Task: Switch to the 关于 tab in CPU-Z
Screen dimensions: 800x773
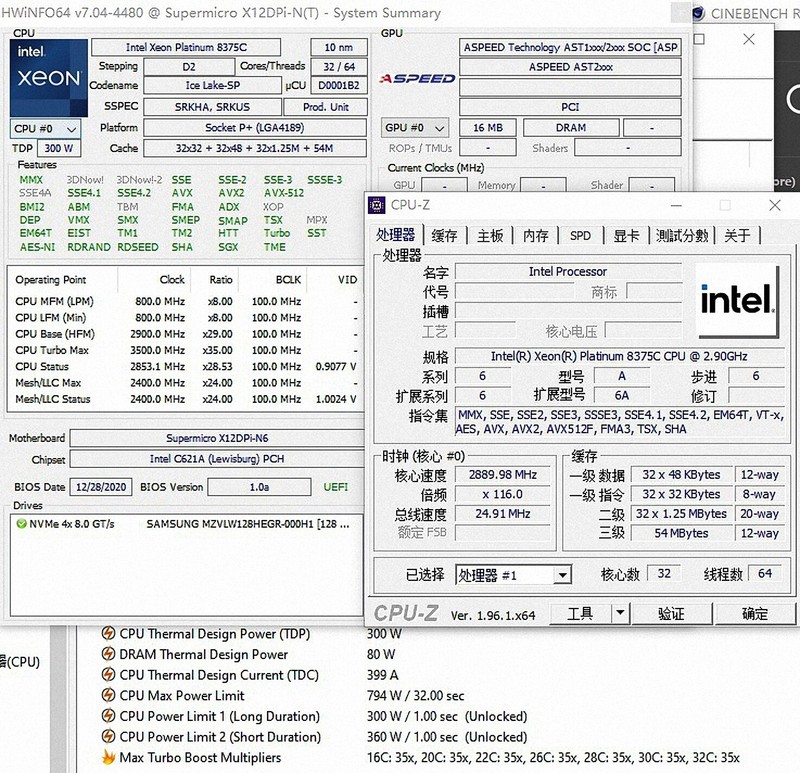Action: point(737,236)
